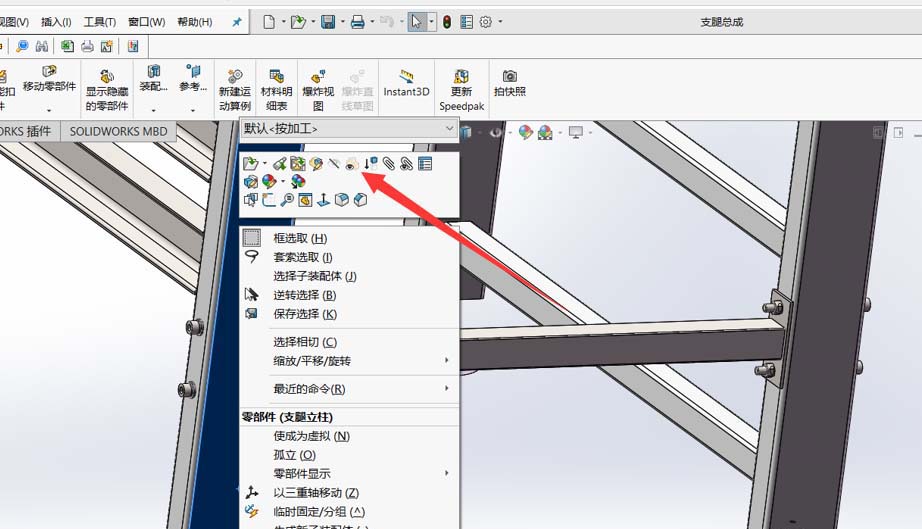Click the View Settings monitor icon
The image size is (922, 529).
click(x=576, y=132)
